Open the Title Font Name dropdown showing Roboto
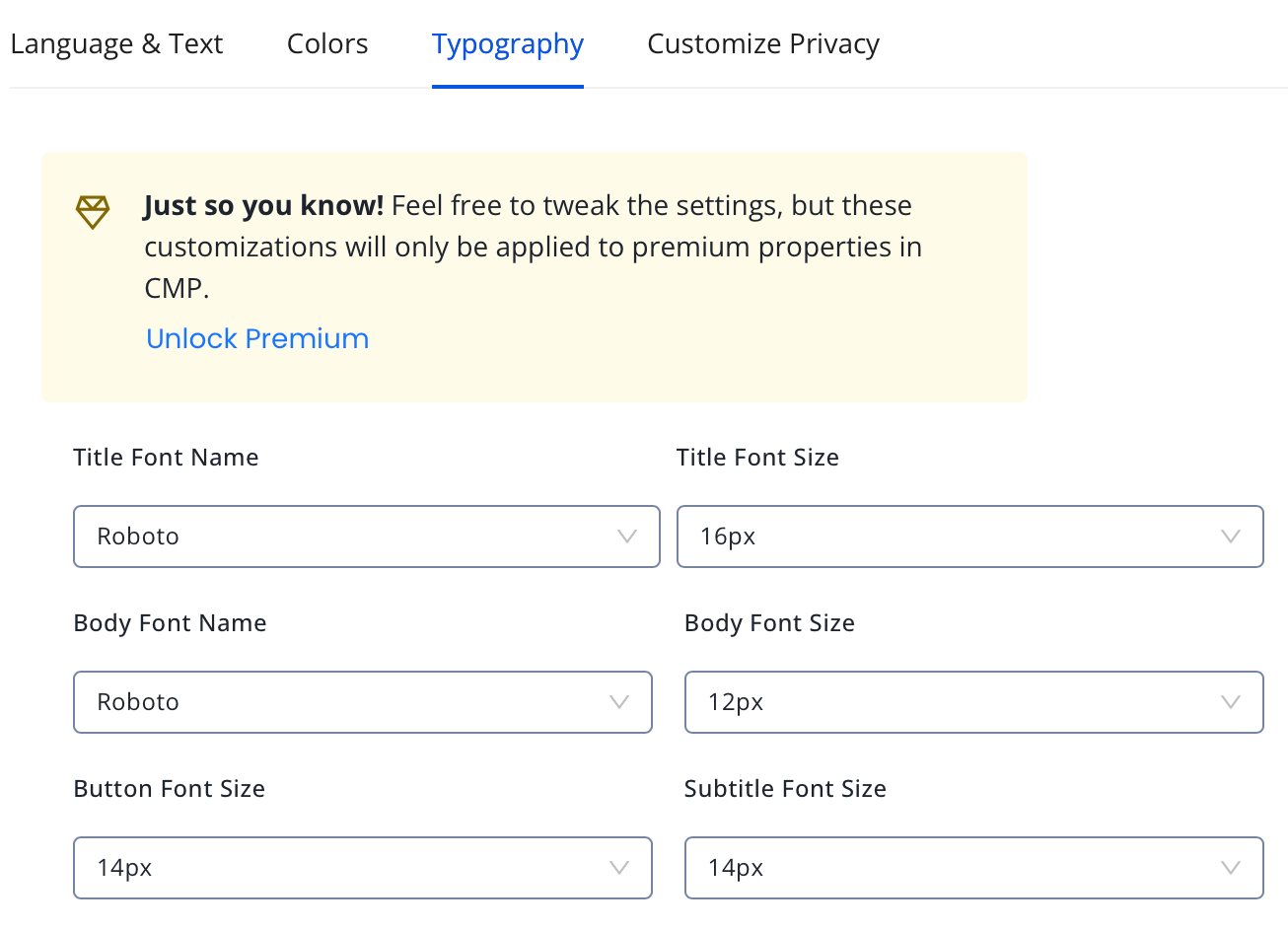Viewport: 1288px width, 931px height. coord(345,537)
